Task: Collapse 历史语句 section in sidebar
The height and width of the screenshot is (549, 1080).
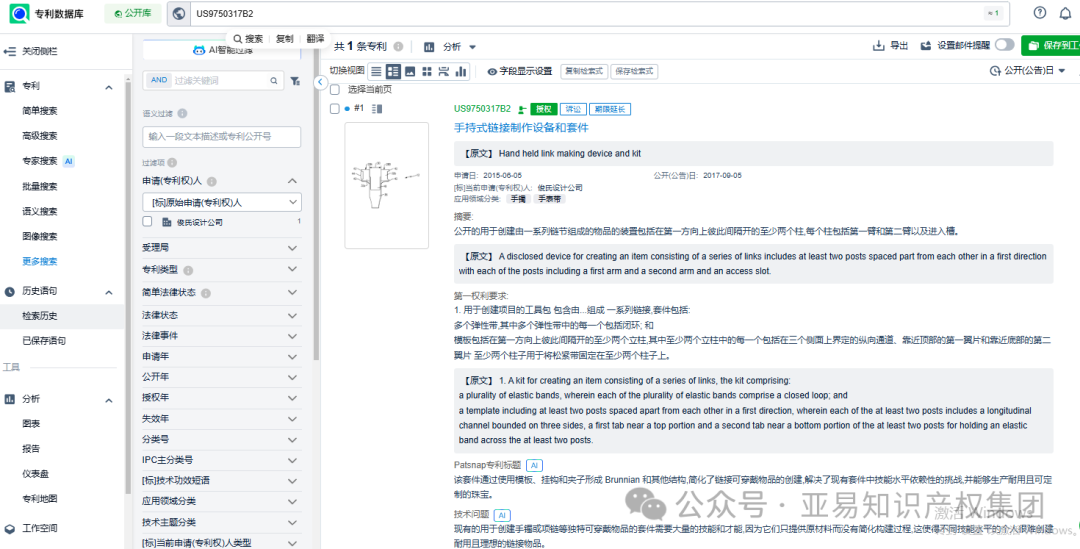Action: (109, 292)
